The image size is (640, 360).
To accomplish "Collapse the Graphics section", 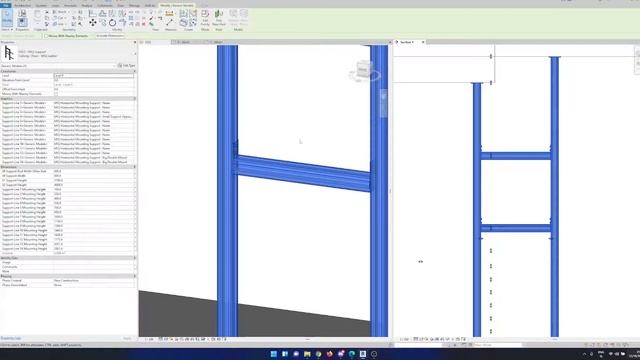I will 134,99.
